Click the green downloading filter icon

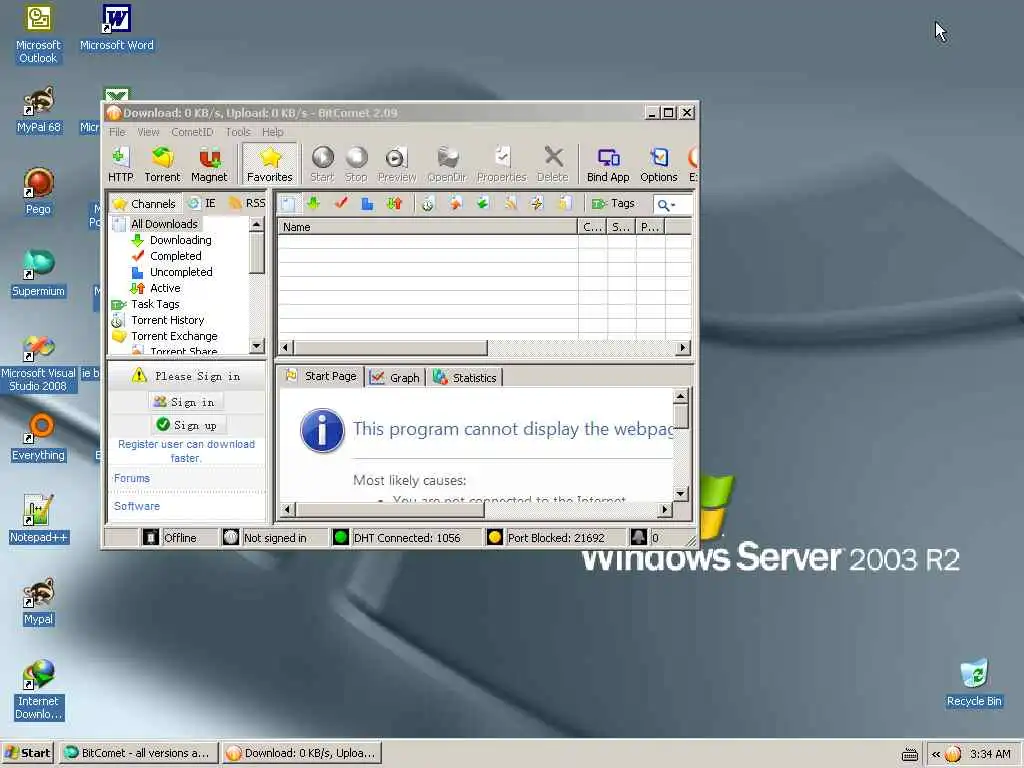click(x=313, y=204)
